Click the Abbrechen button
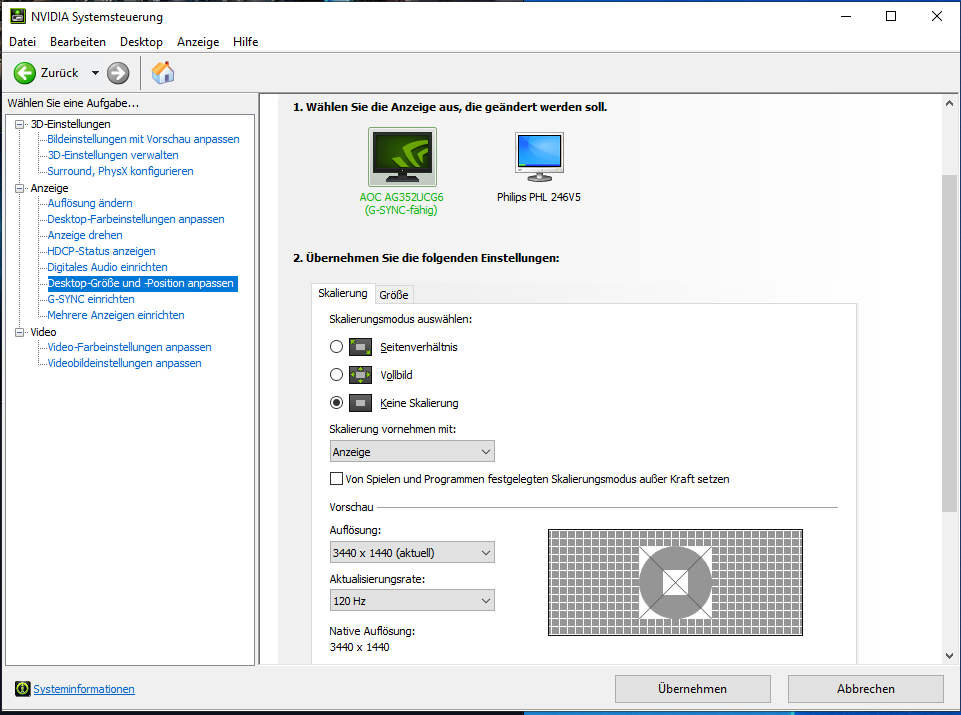961x715 pixels. [865, 689]
